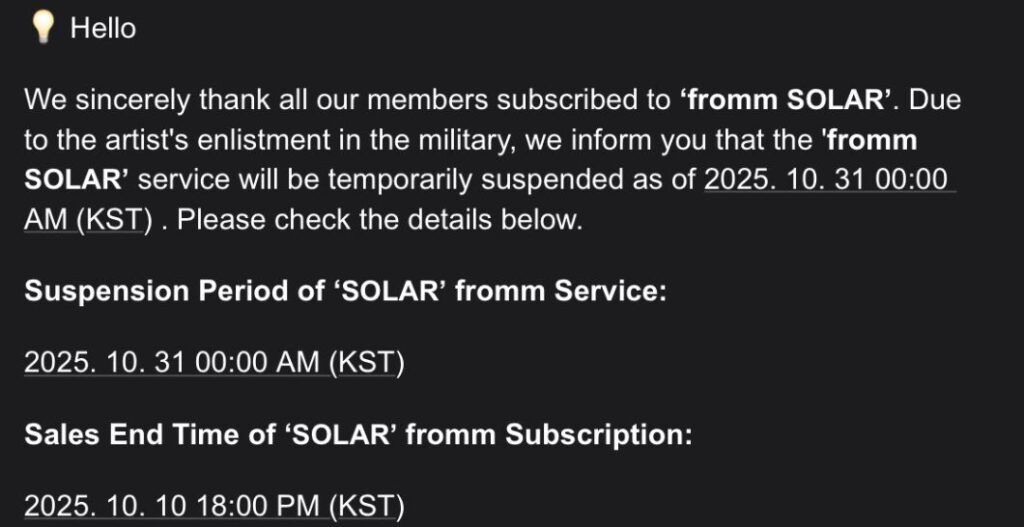Select the "Suspension Period of 'SOLAR' fromm Service:" heading
This screenshot has width=1024, height=527.
pos(345,291)
